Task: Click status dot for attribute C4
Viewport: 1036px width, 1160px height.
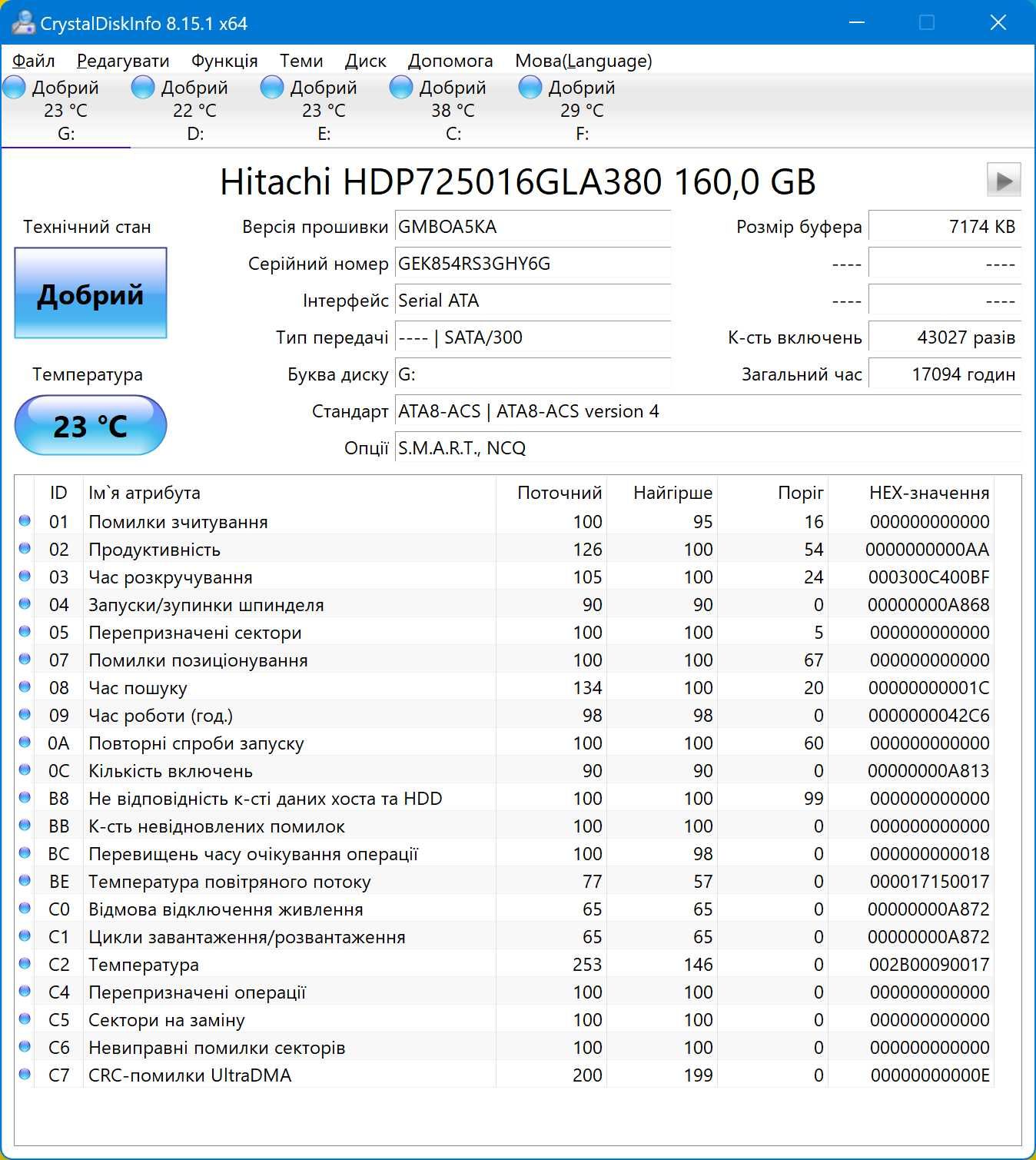Action: point(25,991)
